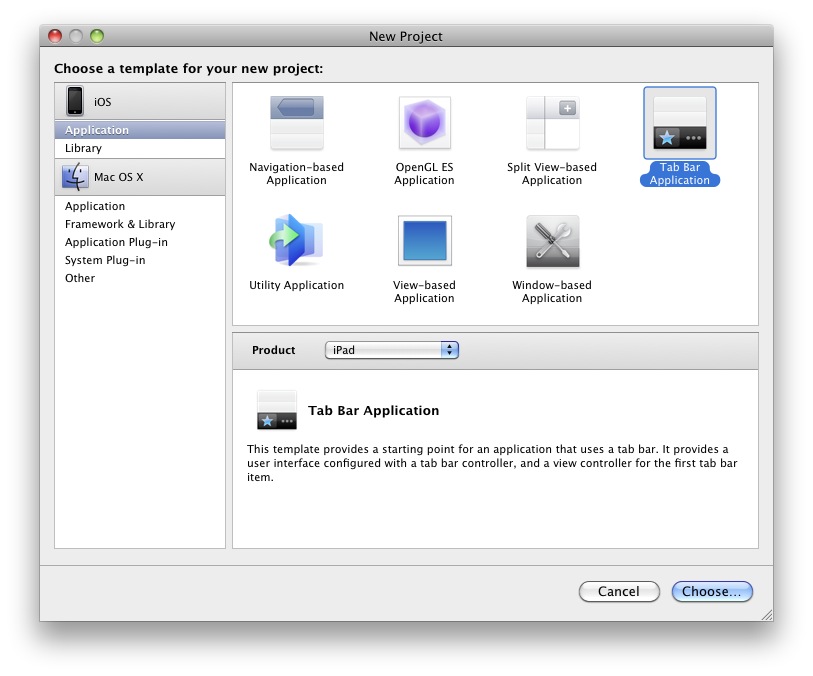Viewport: 813px width, 676px height.
Task: Click the iOS section header
Action: pyautogui.click(x=140, y=101)
